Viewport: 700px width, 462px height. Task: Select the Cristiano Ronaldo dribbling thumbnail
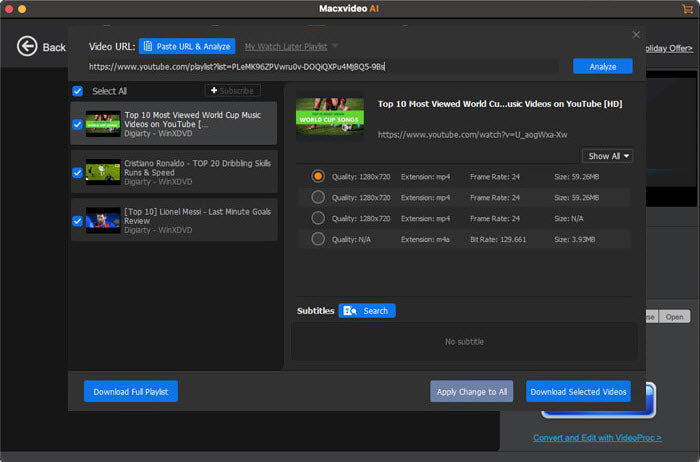click(103, 172)
